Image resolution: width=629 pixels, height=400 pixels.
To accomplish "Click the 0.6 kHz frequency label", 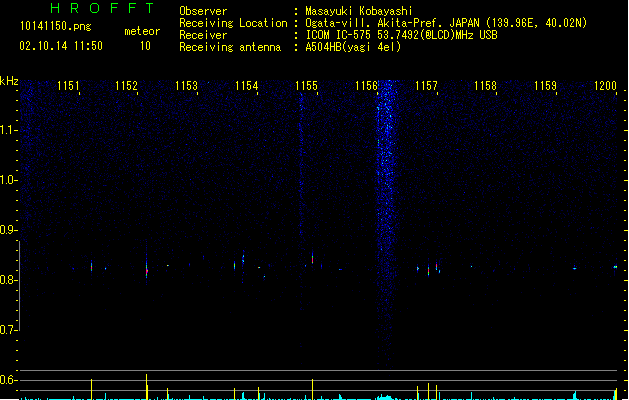I will coord(8,380).
